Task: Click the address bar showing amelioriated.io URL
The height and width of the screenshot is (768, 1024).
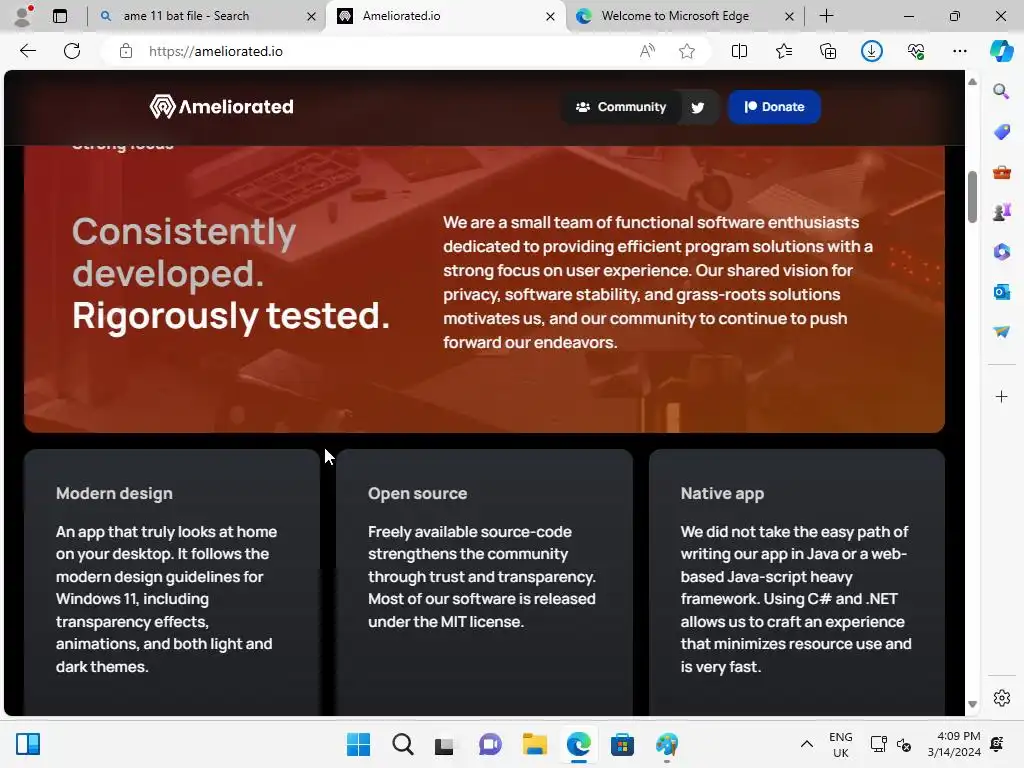Action: point(379,51)
